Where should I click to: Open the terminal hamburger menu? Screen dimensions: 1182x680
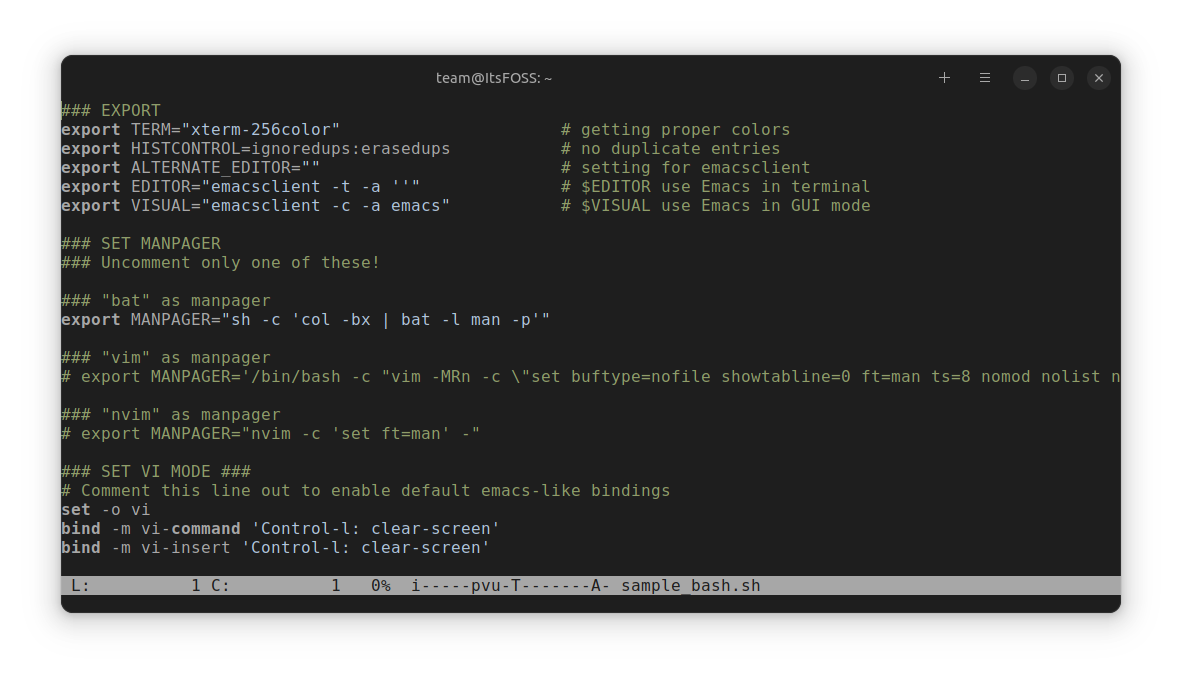[x=984, y=78]
